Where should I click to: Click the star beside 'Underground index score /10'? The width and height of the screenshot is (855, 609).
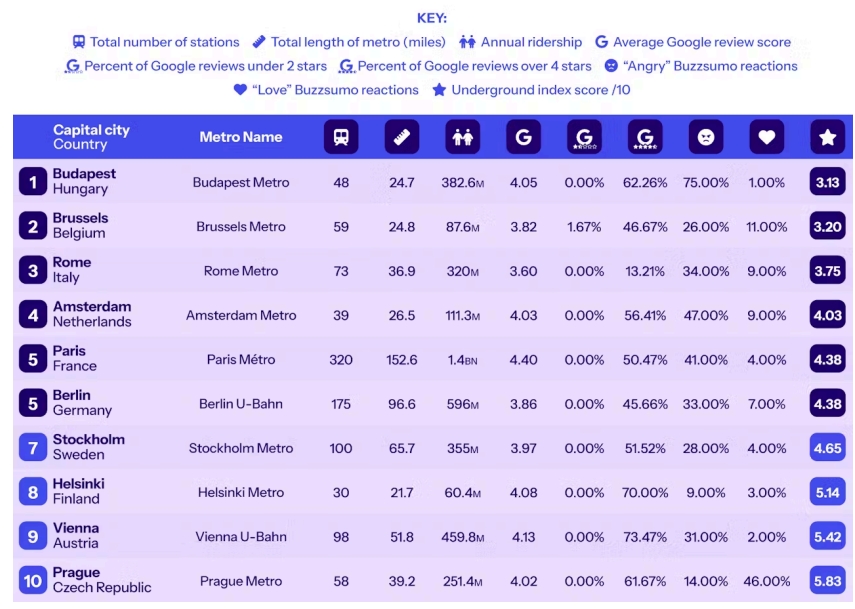point(439,90)
